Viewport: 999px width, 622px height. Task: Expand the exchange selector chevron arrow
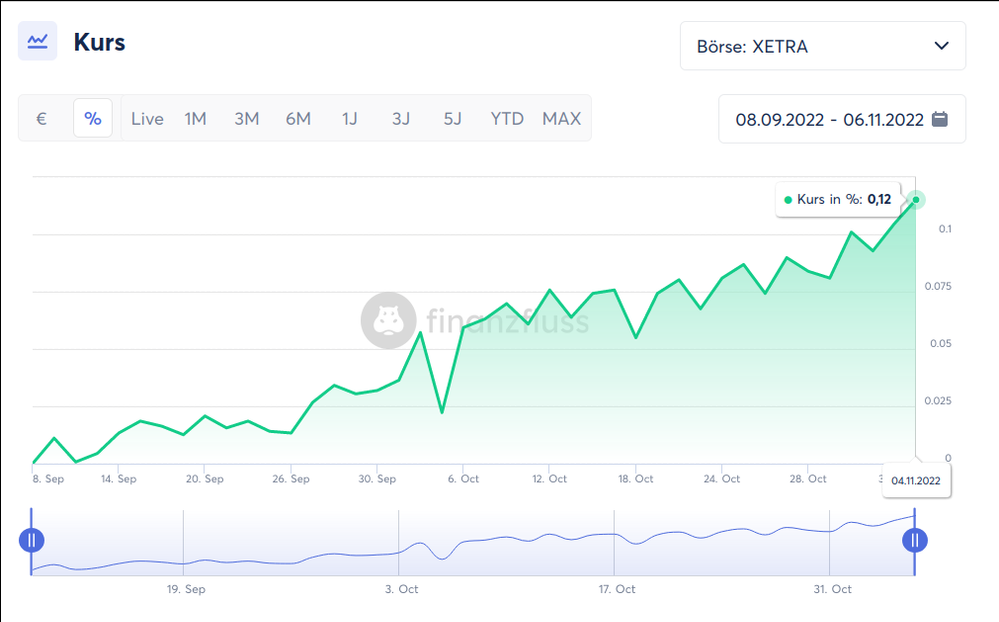[x=940, y=46]
